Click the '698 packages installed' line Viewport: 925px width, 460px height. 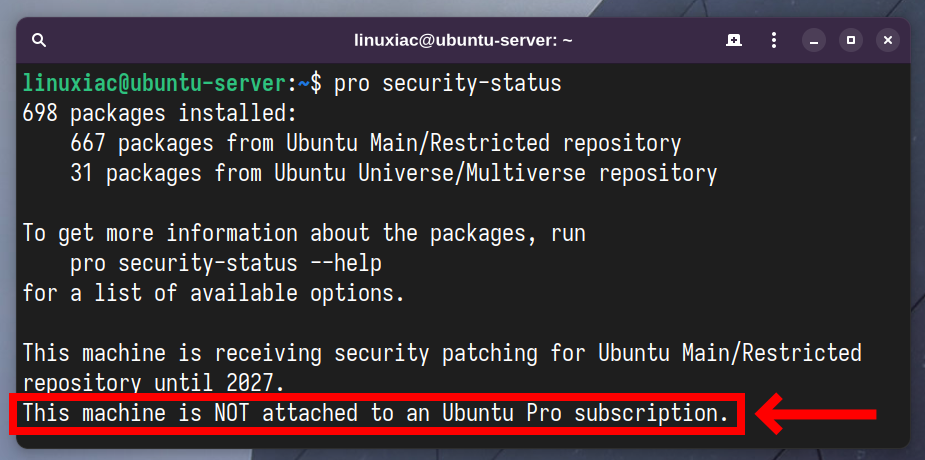159,113
